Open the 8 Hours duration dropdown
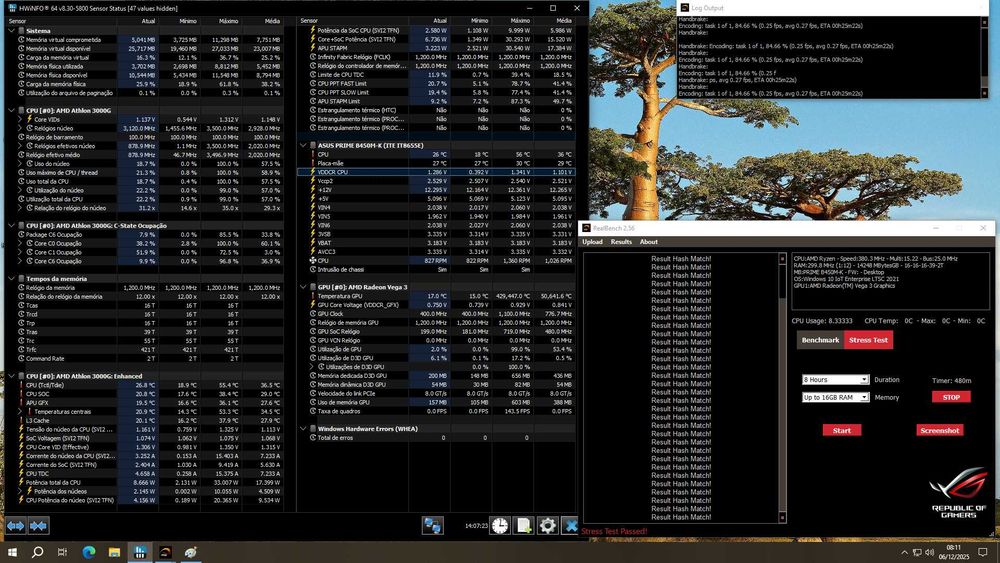The image size is (1000, 563). coord(835,379)
